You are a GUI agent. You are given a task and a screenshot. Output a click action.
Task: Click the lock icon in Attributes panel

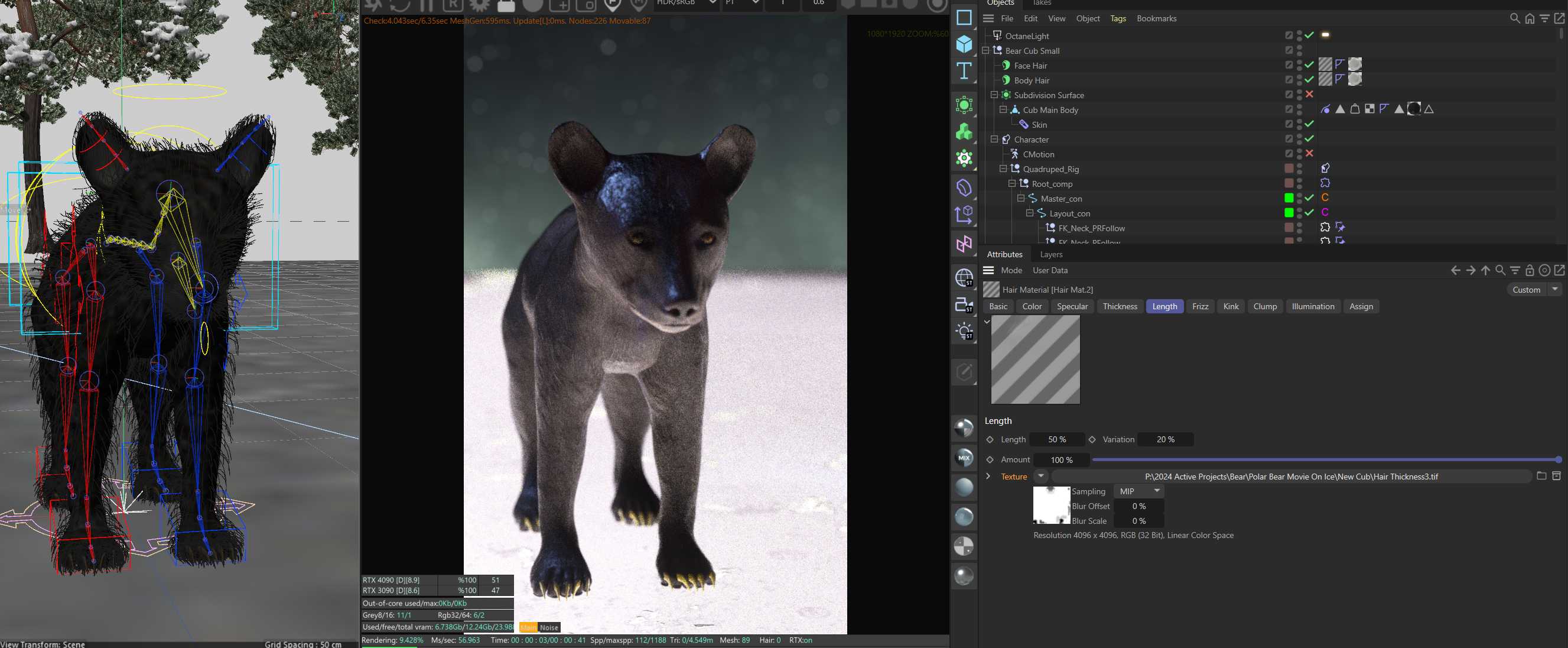pos(1530,270)
